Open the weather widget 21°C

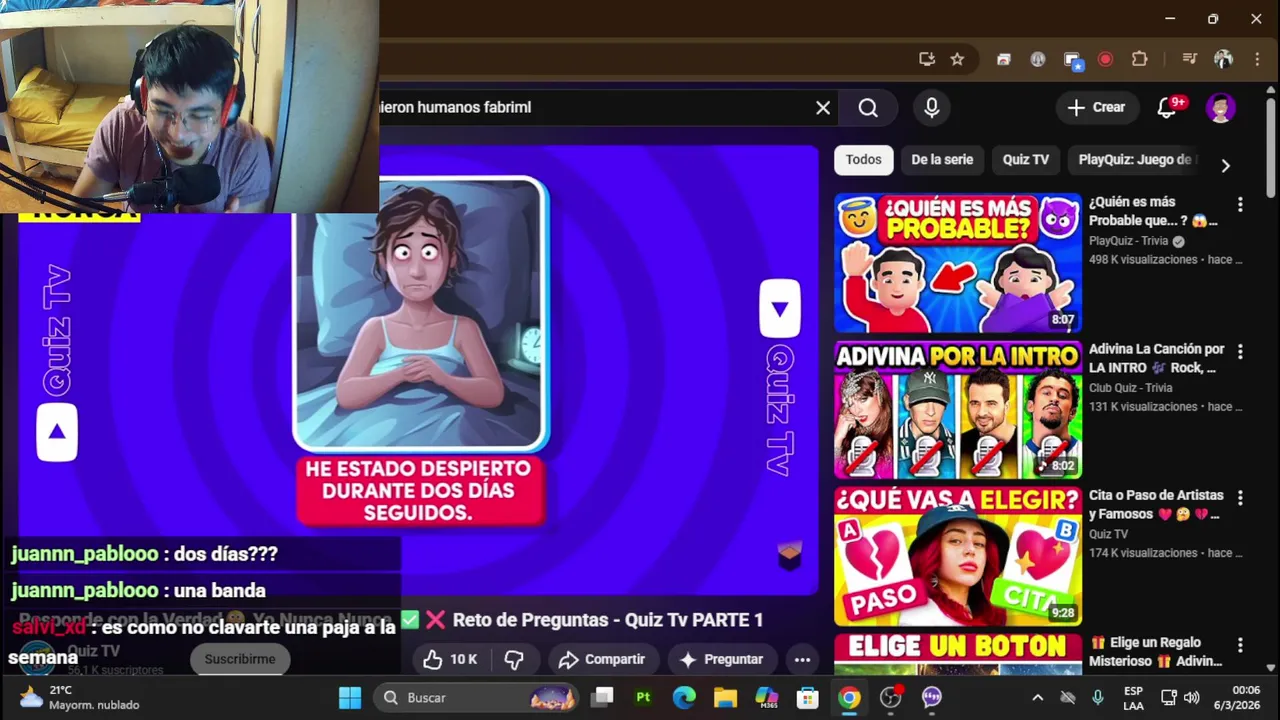80,698
